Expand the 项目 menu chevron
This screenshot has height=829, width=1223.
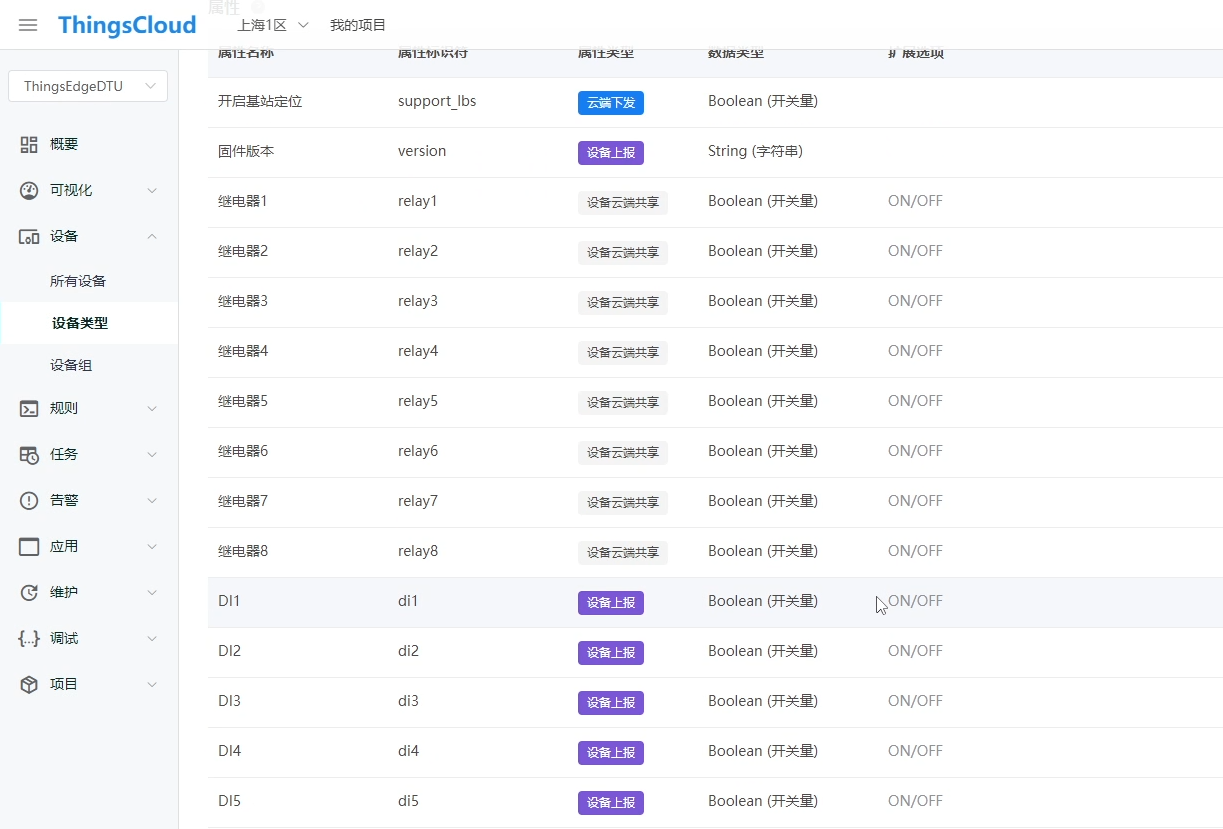(x=152, y=684)
